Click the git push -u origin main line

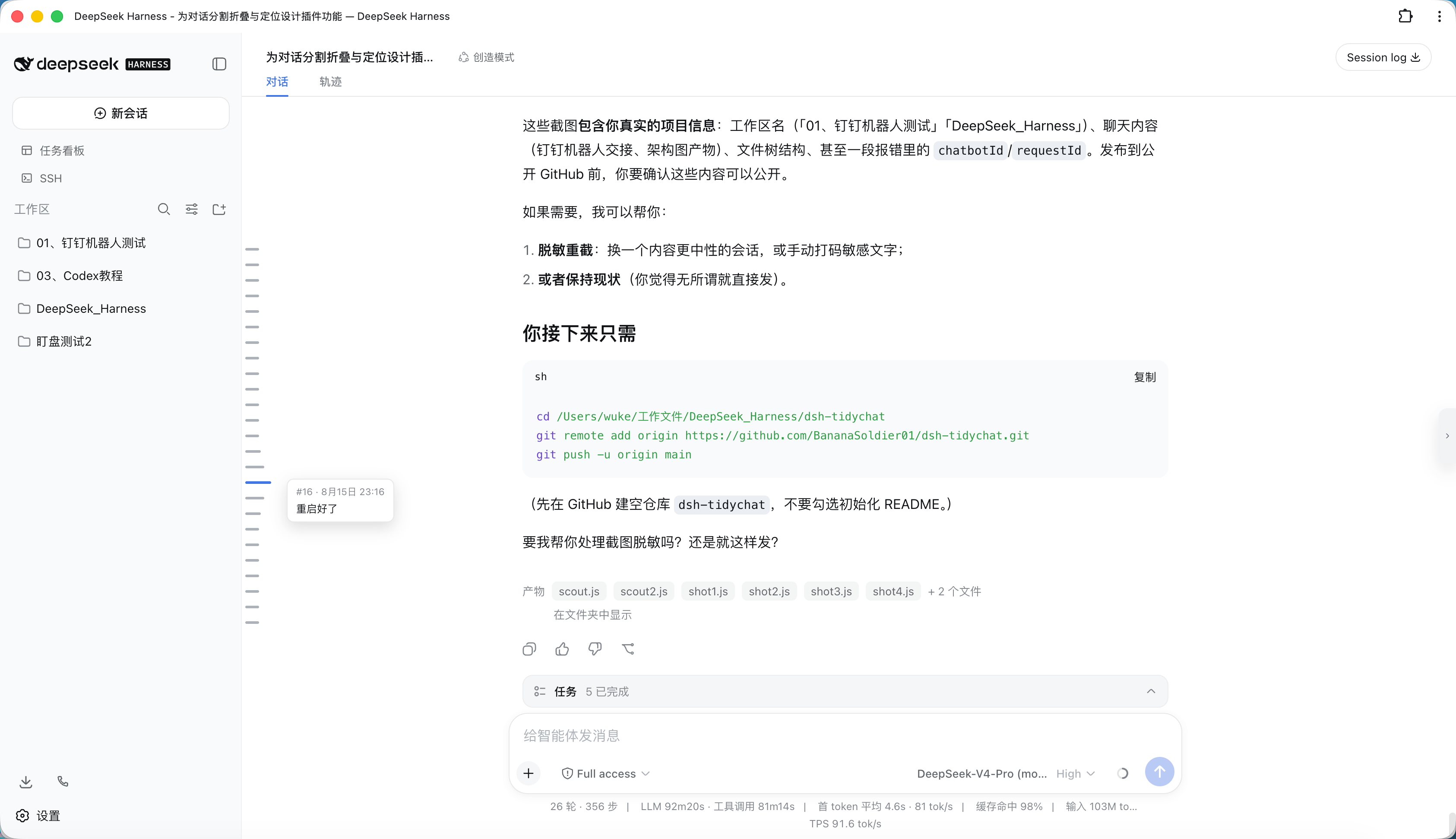pyautogui.click(x=614, y=454)
